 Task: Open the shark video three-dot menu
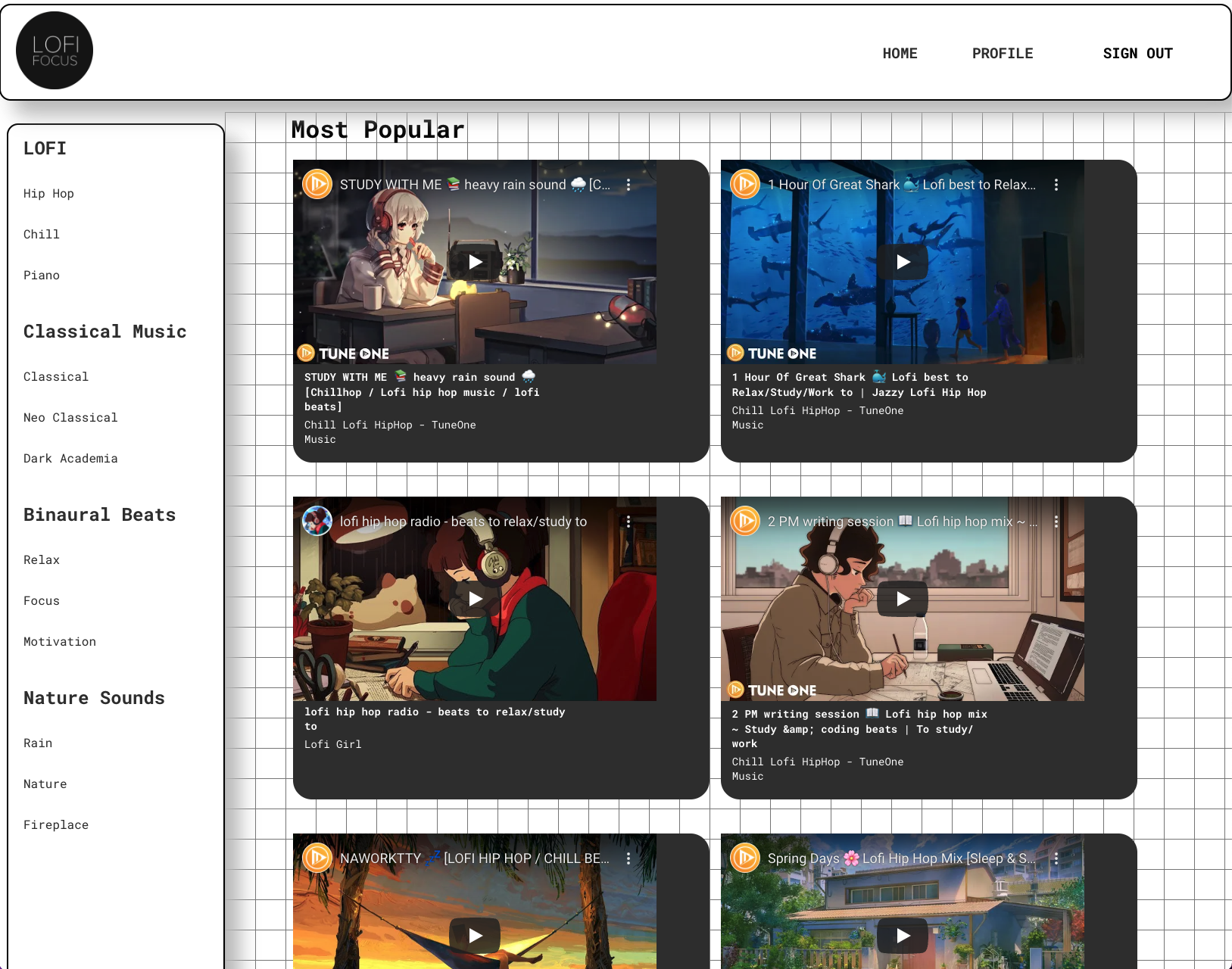tap(1056, 184)
